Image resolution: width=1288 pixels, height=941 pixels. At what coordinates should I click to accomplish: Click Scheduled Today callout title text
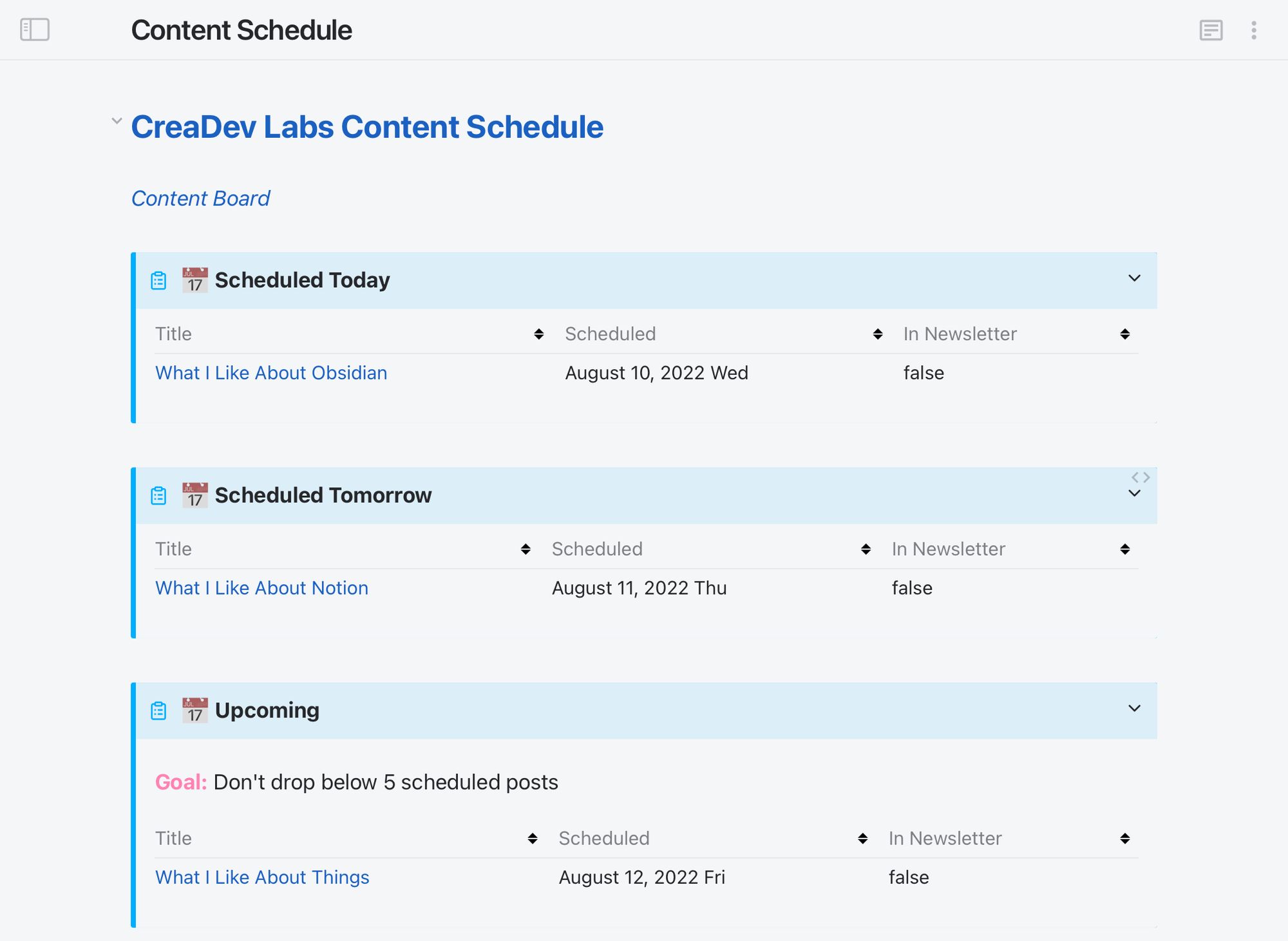coord(302,280)
